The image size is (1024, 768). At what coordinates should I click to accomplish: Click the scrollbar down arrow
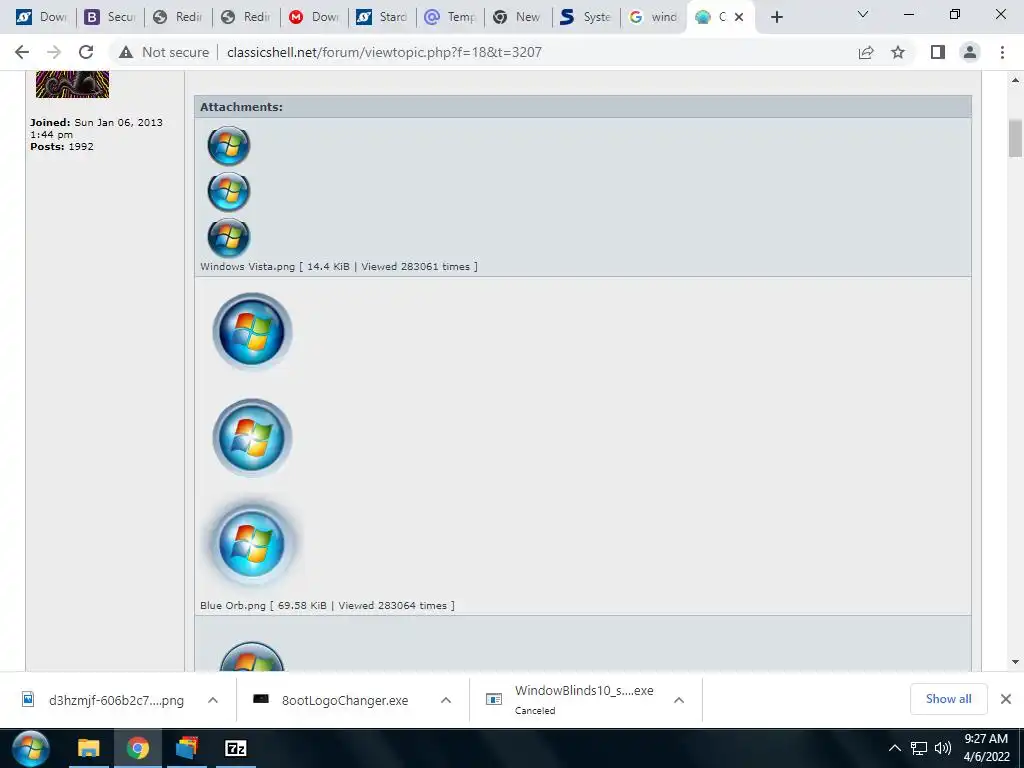[1015, 662]
